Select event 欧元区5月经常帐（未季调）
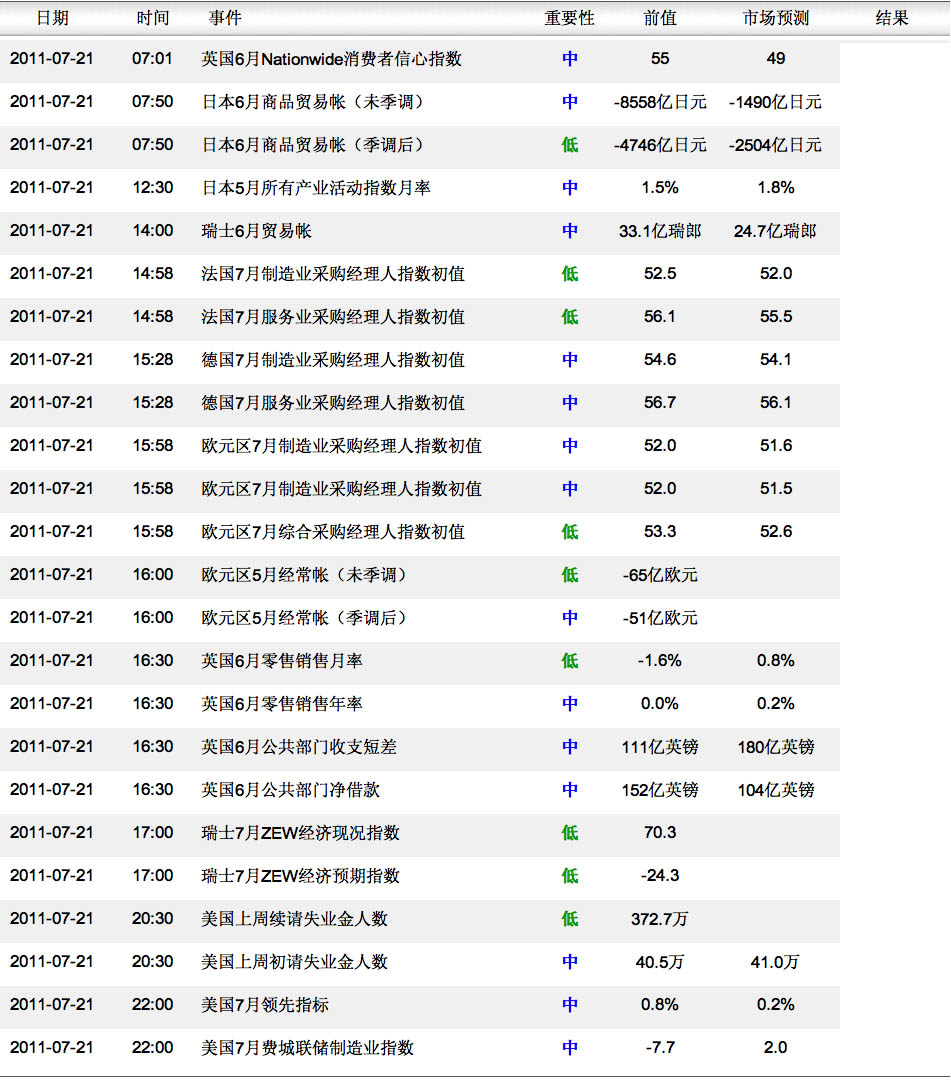 pos(305,575)
